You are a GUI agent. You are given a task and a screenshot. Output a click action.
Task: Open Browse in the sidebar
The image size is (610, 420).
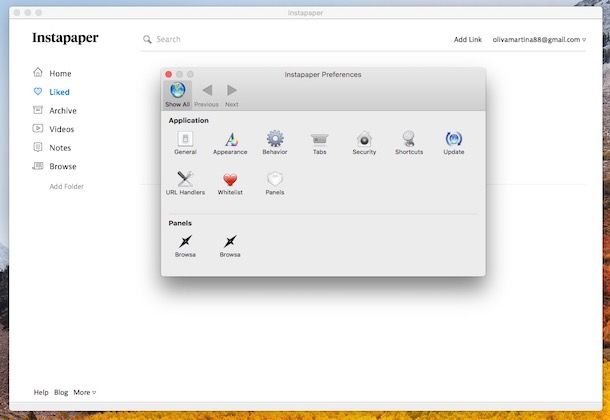(x=54, y=166)
